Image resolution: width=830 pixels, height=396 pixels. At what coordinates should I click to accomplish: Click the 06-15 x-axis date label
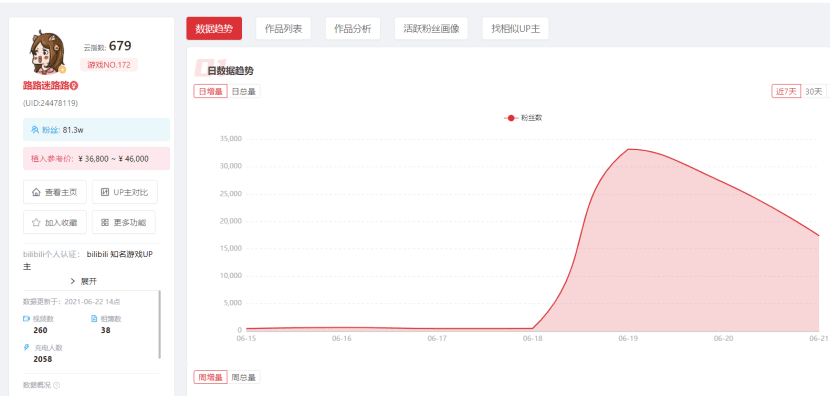click(246, 338)
